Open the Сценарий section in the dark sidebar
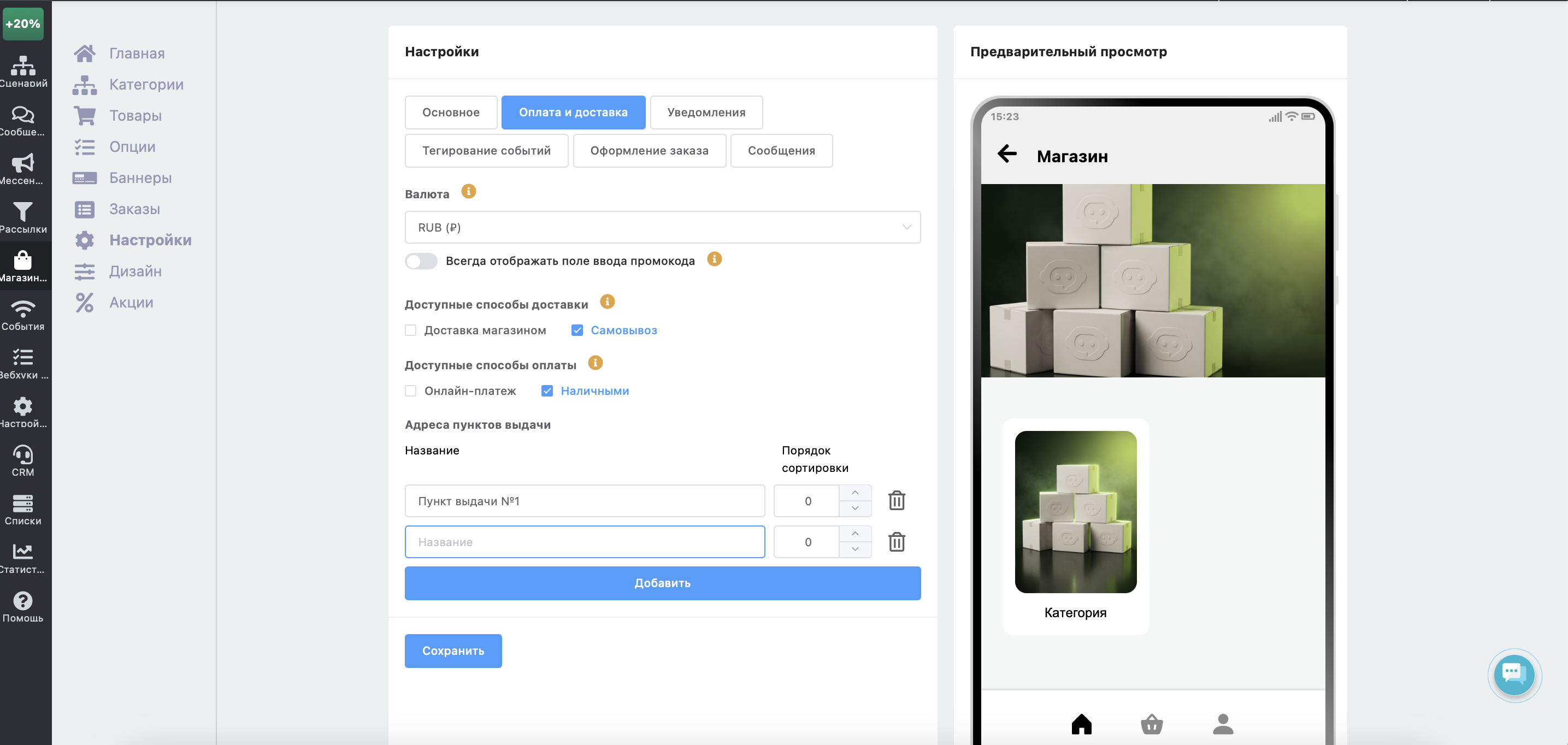The image size is (1568, 745). pyautogui.click(x=23, y=71)
